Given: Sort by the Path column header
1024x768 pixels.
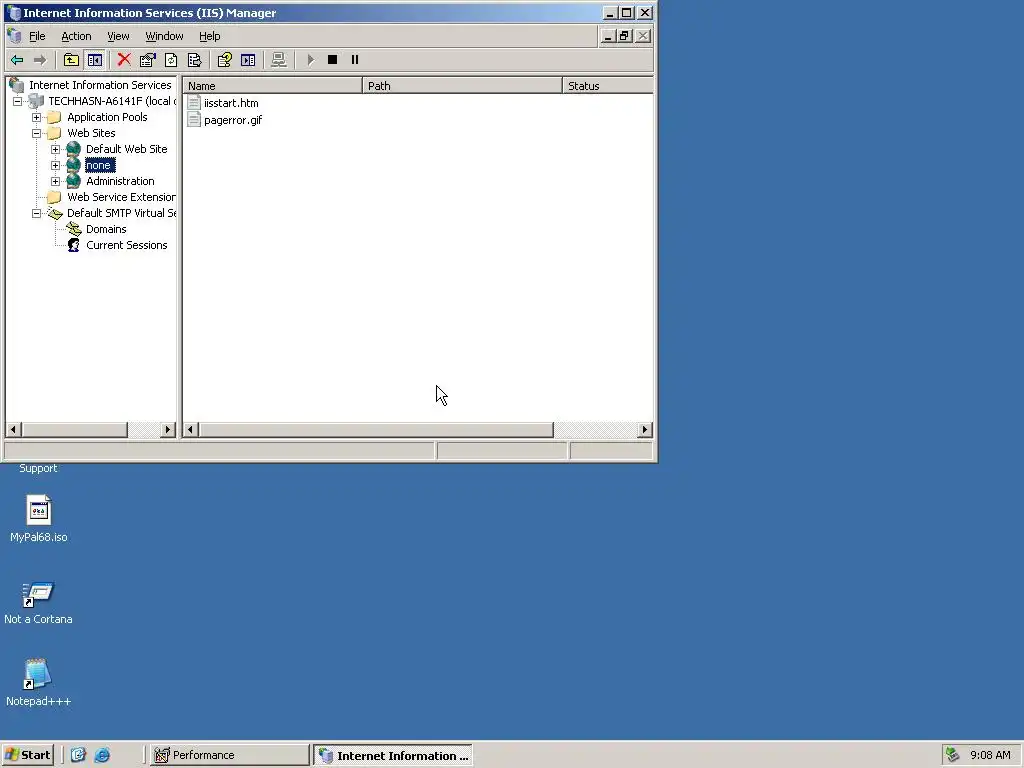Looking at the screenshot, I should (462, 86).
